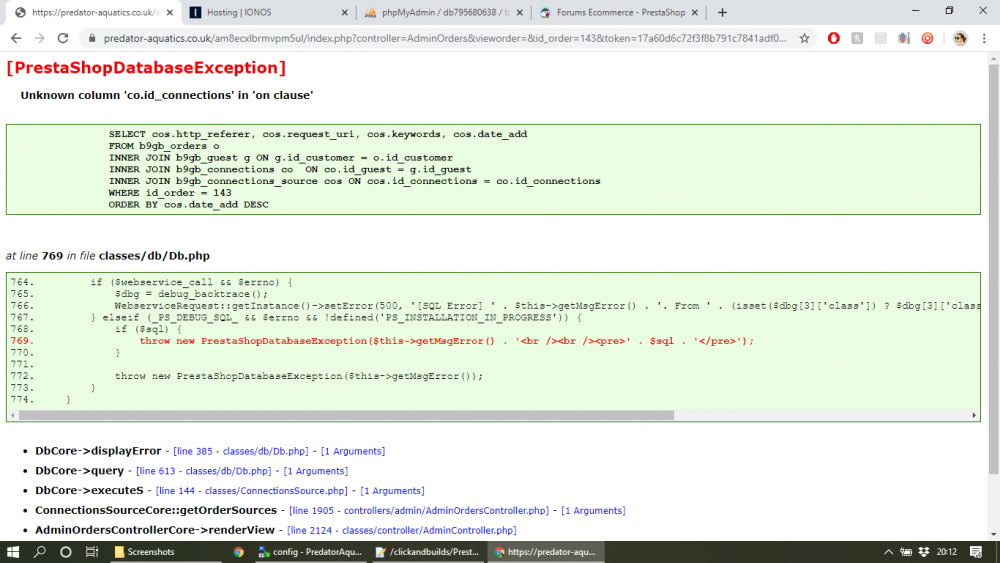The image size is (1000, 563).
Task: Click the code block horizontal scrollbar thumb
Action: [x=346, y=415]
